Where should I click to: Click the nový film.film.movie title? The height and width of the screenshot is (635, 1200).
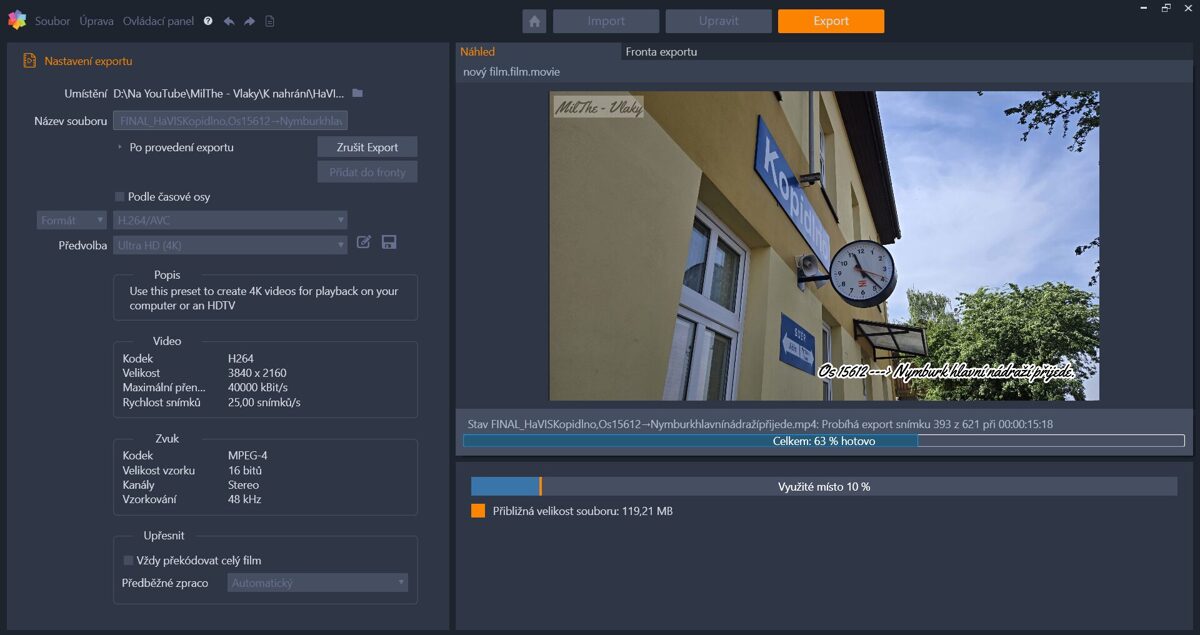[511, 72]
